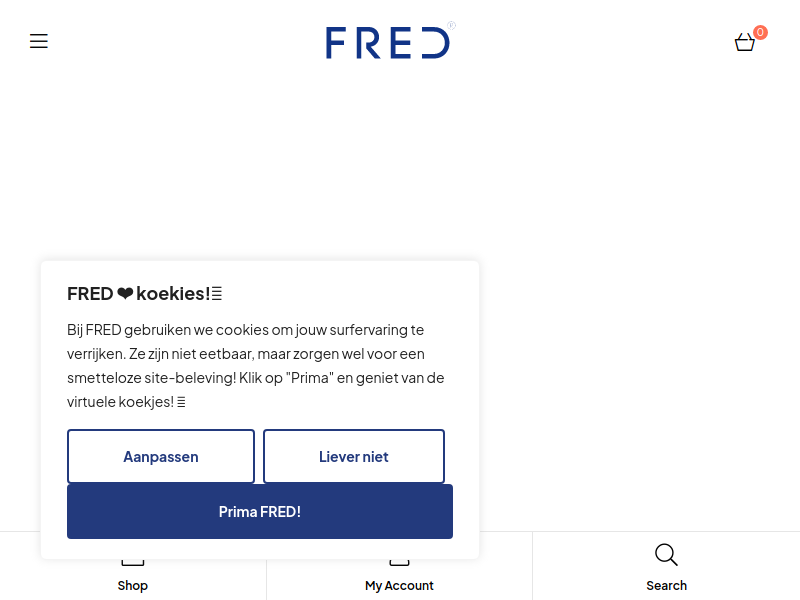Screen dimensions: 800x600
Task: Click the Search magnifier icon
Action: (666, 555)
